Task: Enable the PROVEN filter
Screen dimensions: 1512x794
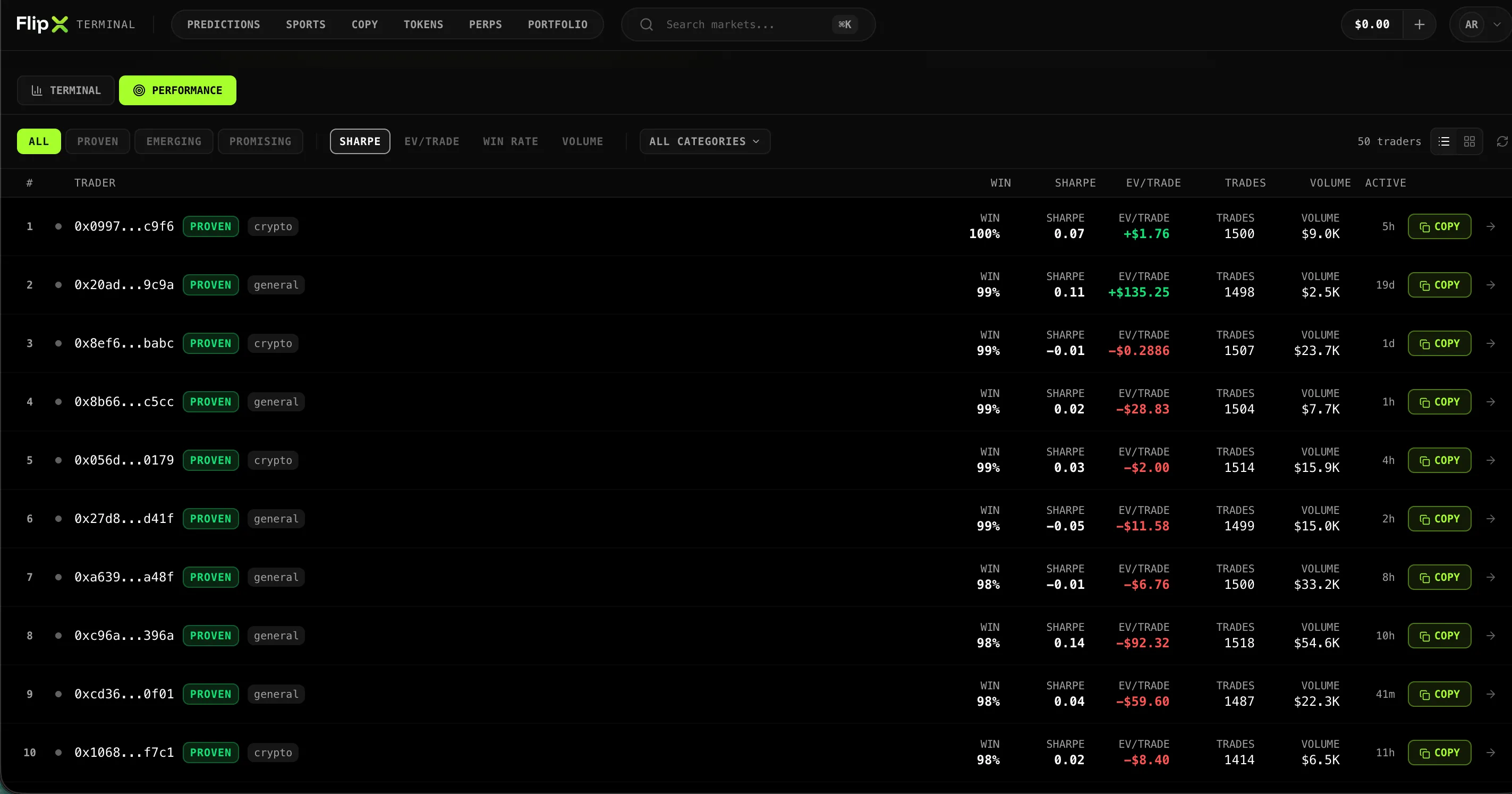Action: pyautogui.click(x=97, y=141)
